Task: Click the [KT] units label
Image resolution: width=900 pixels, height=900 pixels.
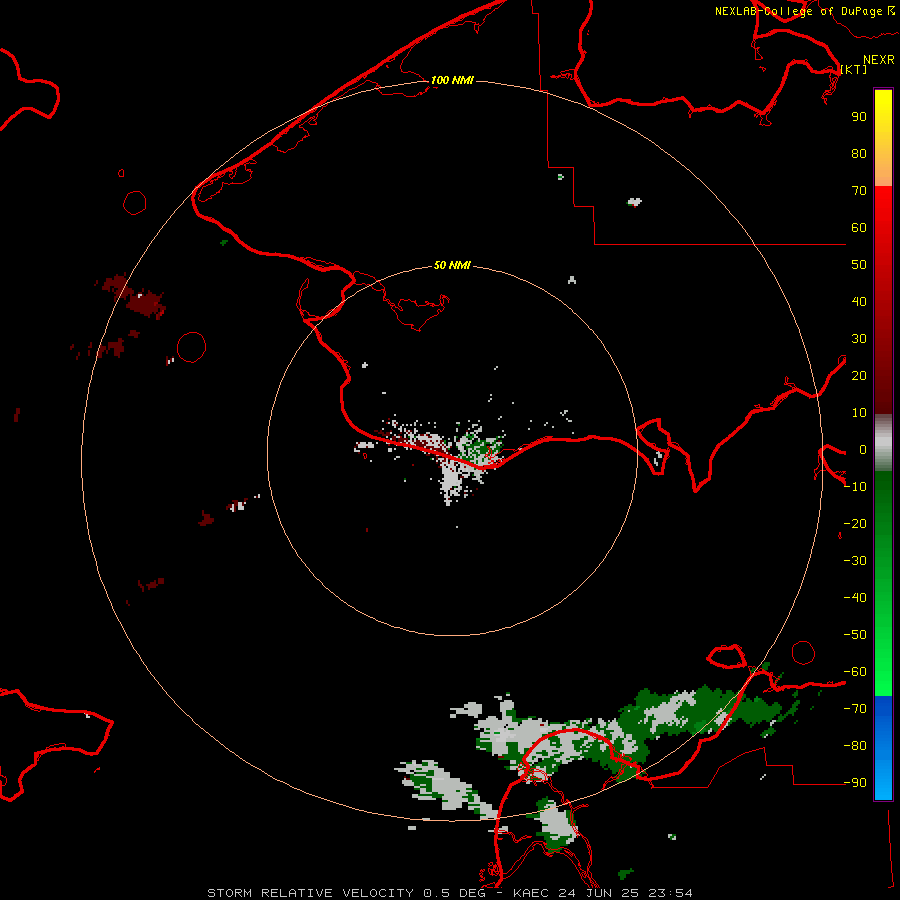Action: (x=854, y=69)
